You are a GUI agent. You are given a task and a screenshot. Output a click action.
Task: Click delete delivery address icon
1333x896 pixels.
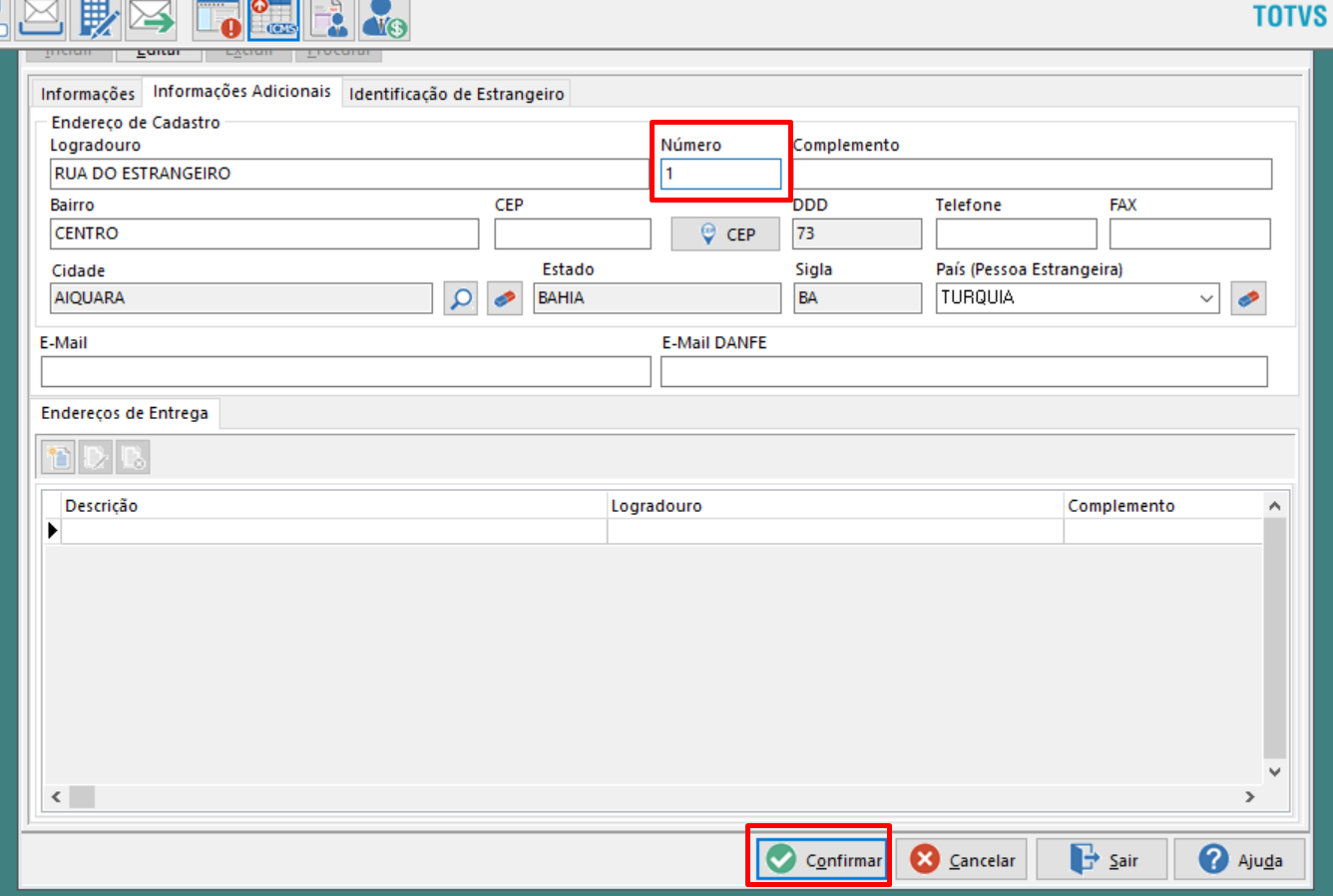tap(133, 457)
